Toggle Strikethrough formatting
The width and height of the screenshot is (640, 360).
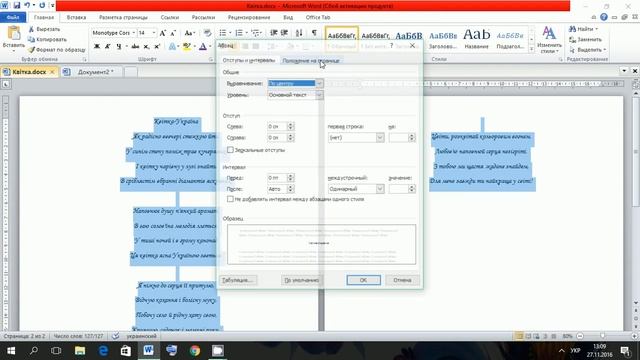[135, 47]
